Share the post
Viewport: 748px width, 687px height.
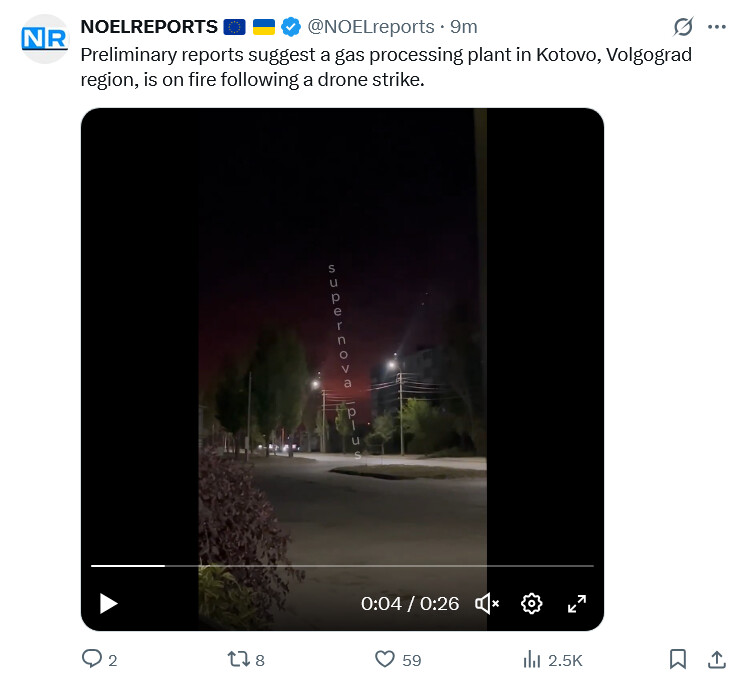[716, 660]
